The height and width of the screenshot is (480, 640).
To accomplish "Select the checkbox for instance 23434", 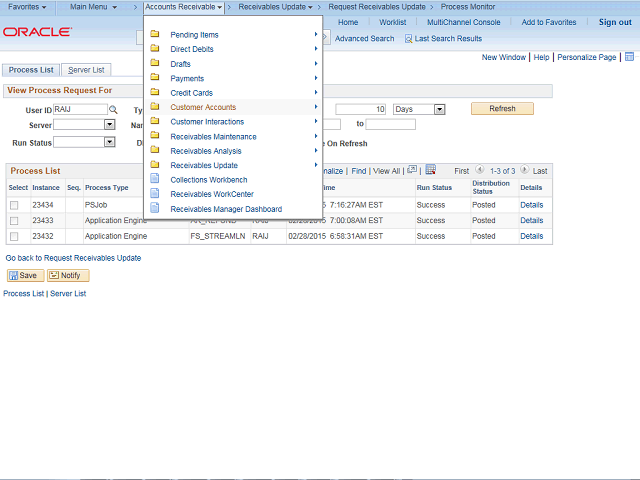I will click(x=14, y=205).
